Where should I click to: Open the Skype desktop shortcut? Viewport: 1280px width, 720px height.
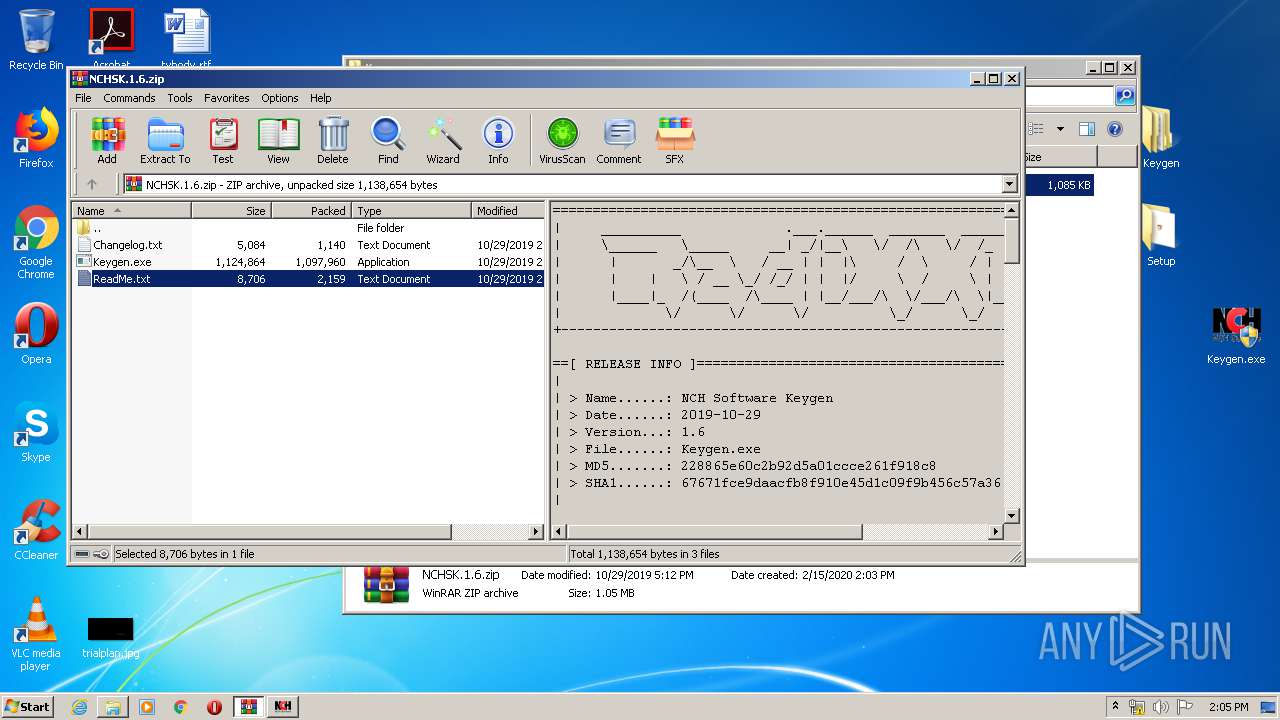pos(36,432)
